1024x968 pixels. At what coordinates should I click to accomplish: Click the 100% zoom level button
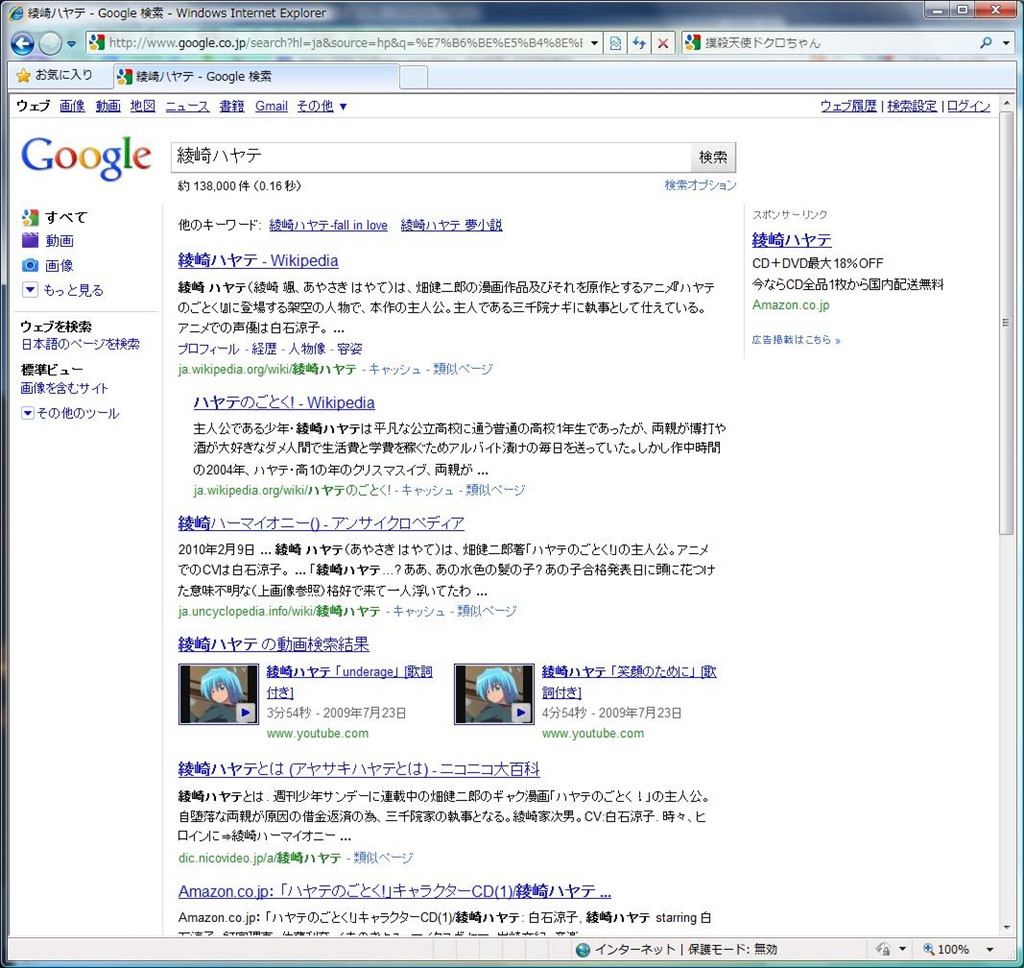(946, 949)
